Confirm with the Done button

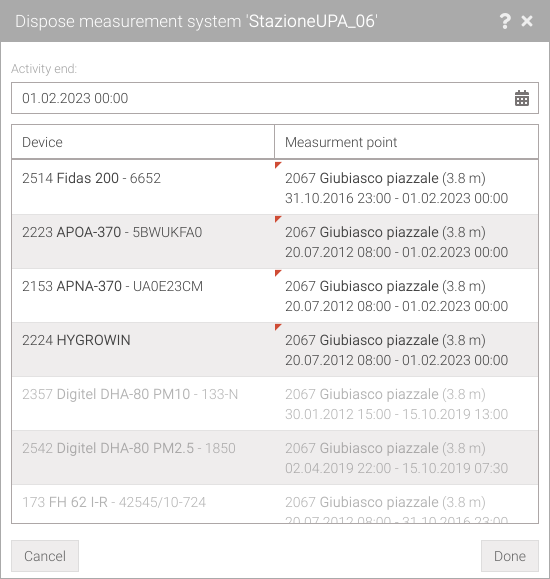(510, 556)
